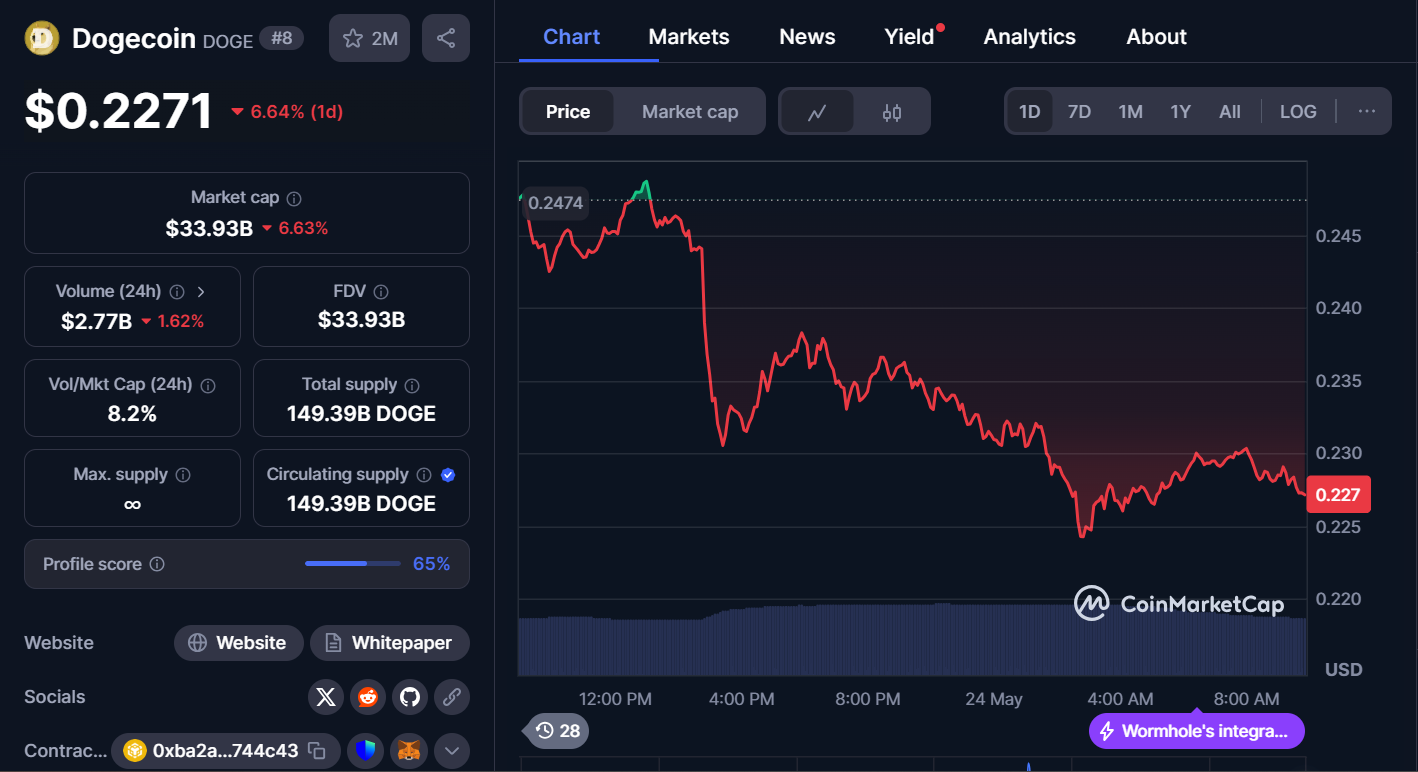Screen dimensions: 1418x772
Task: Click the volume bars area of chart
Action: (x=912, y=640)
